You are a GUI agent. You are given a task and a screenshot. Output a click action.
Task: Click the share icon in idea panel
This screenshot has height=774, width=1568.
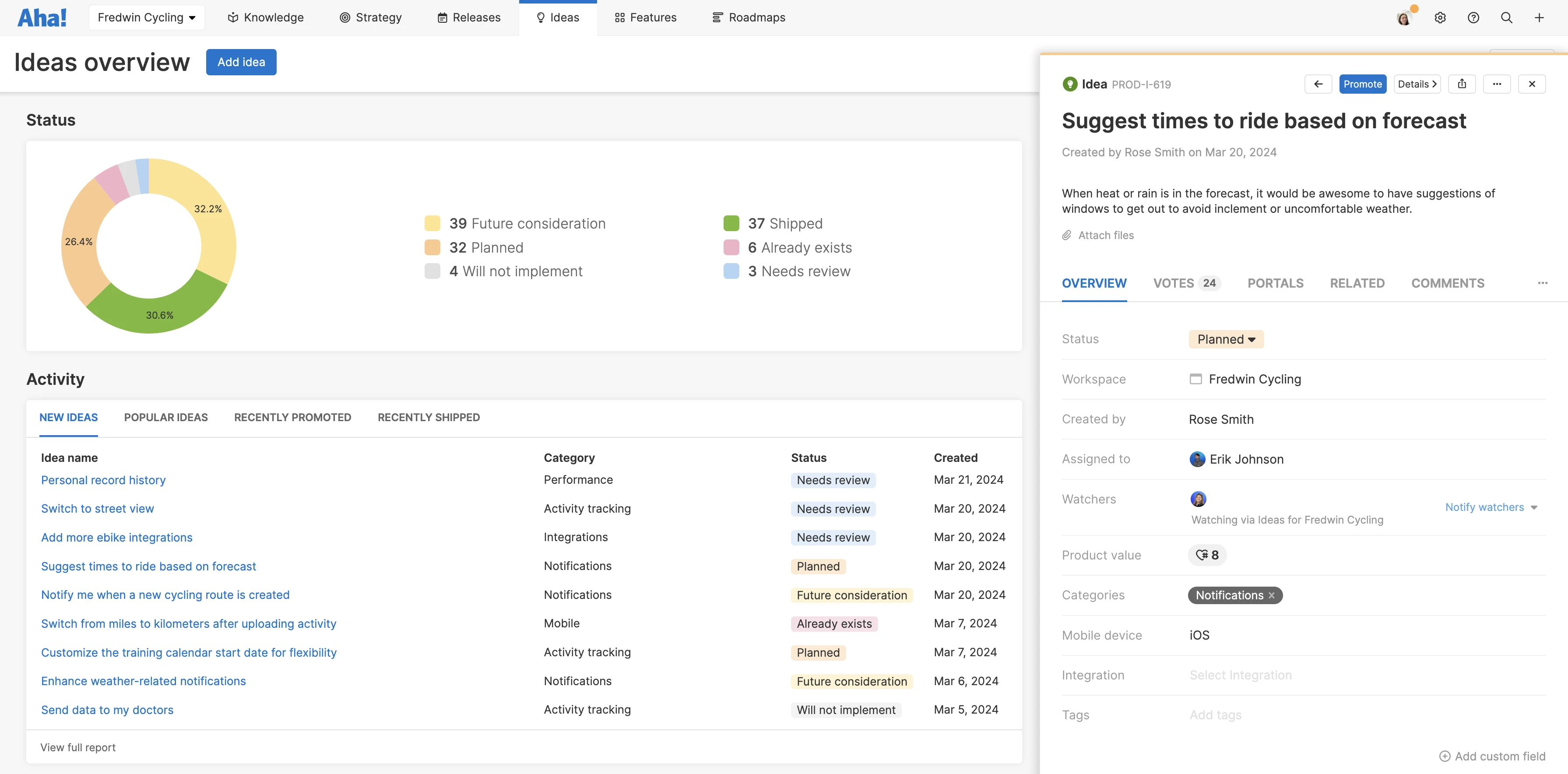click(1462, 84)
